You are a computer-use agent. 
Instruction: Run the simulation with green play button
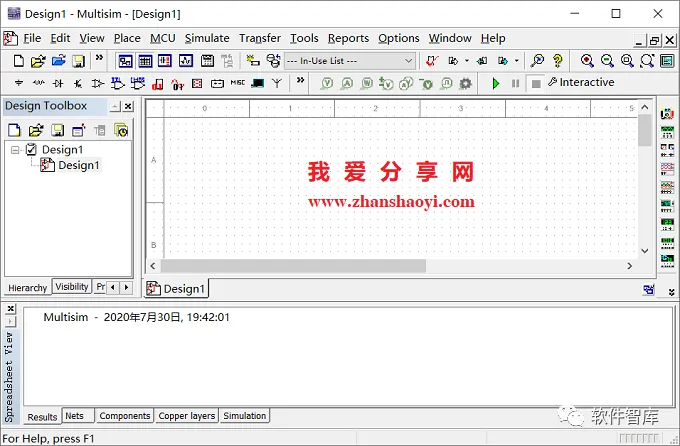tap(496, 83)
